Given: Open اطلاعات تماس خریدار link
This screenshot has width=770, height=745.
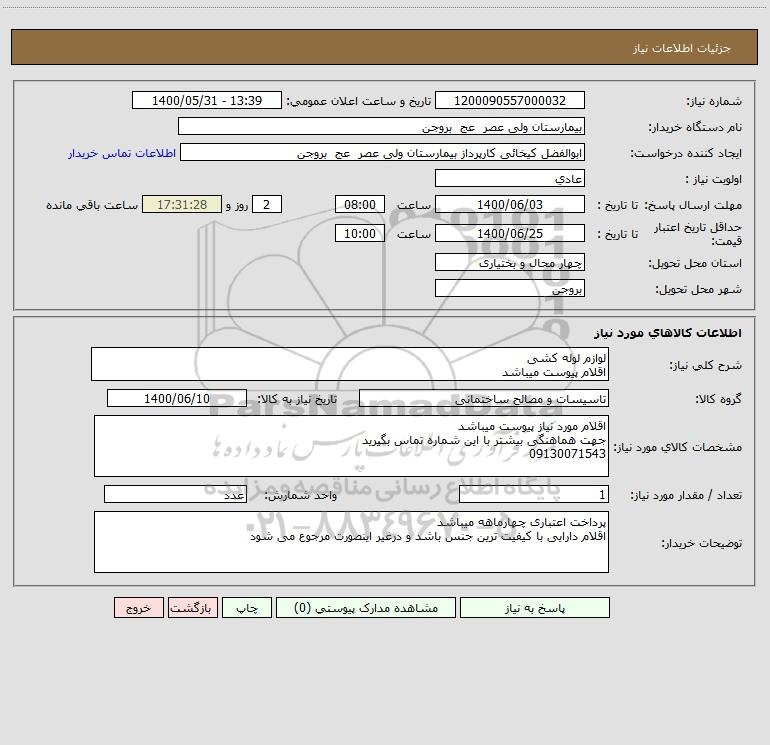Looking at the screenshot, I should 122,153.
